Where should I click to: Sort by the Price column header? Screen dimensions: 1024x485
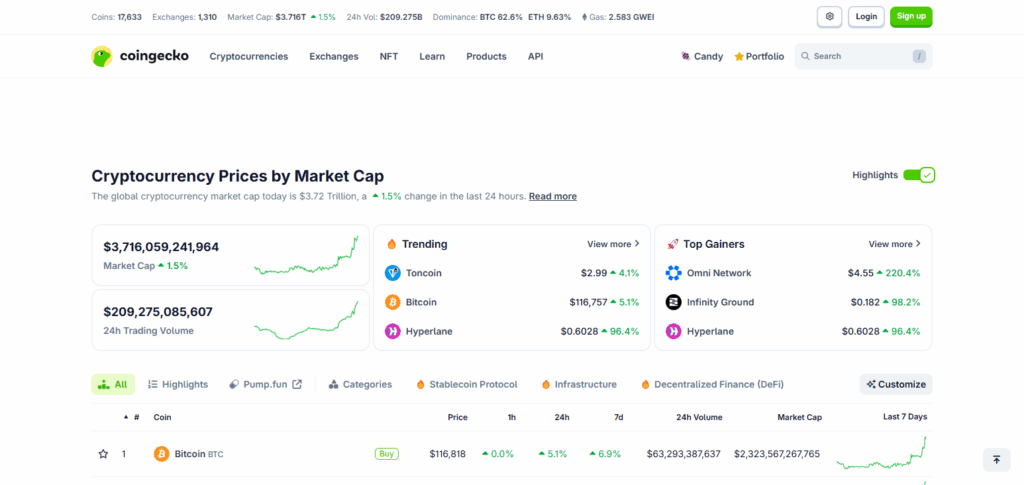[457, 417]
